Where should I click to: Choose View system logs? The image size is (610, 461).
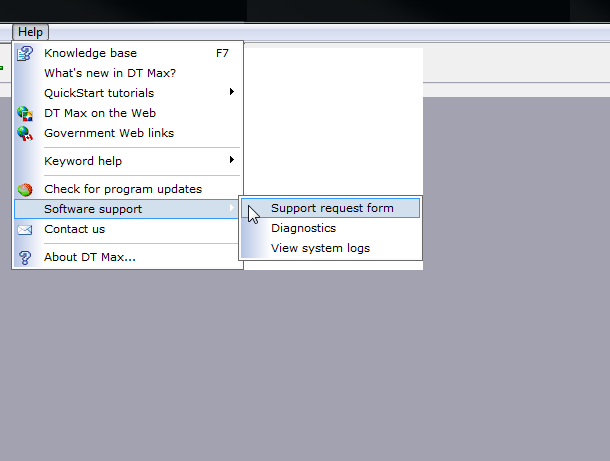click(331, 248)
